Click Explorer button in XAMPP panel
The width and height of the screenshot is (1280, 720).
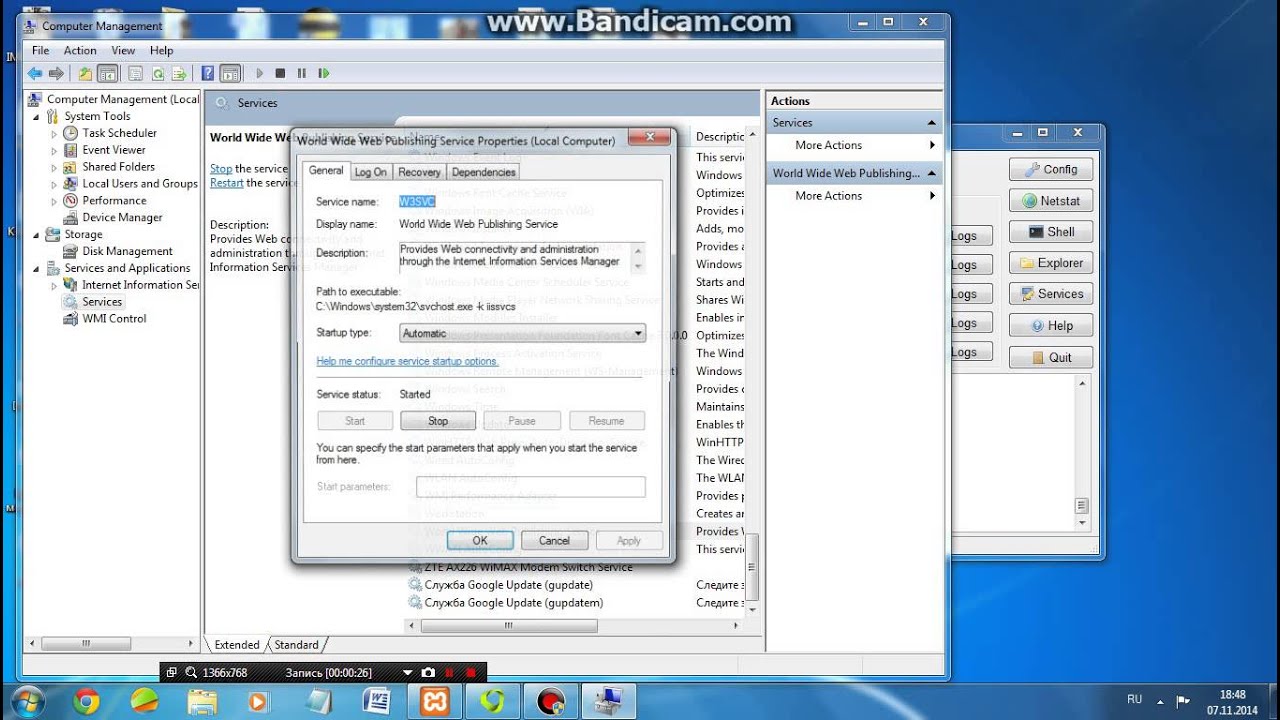pyautogui.click(x=1050, y=263)
